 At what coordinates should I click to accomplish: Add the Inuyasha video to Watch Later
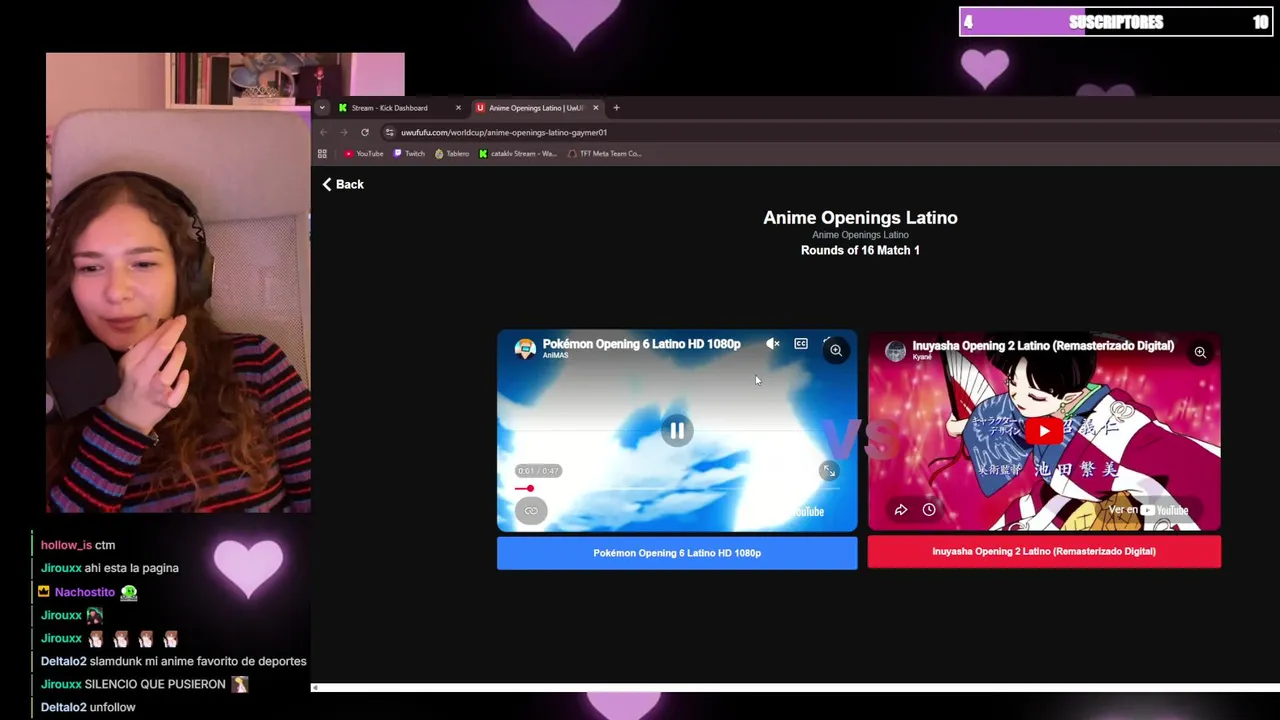point(929,510)
